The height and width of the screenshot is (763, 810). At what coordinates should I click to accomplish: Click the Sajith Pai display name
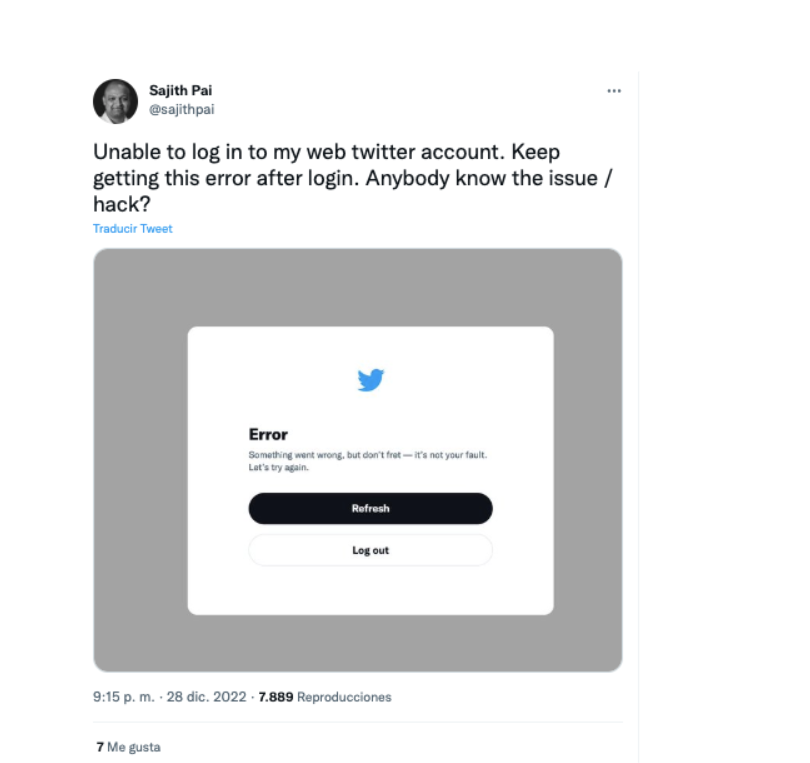180,90
